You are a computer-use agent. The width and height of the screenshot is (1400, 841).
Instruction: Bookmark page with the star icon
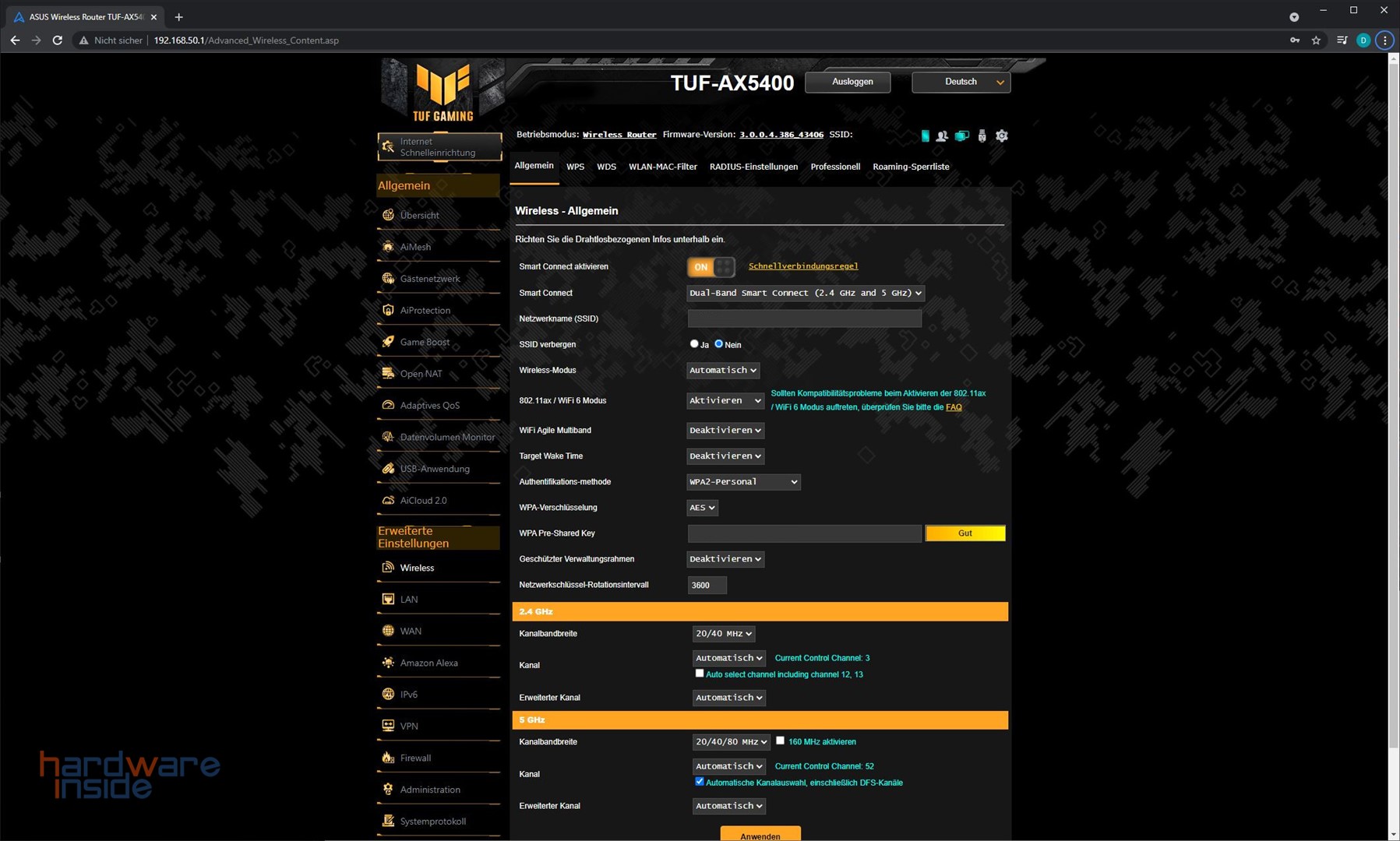[1316, 40]
